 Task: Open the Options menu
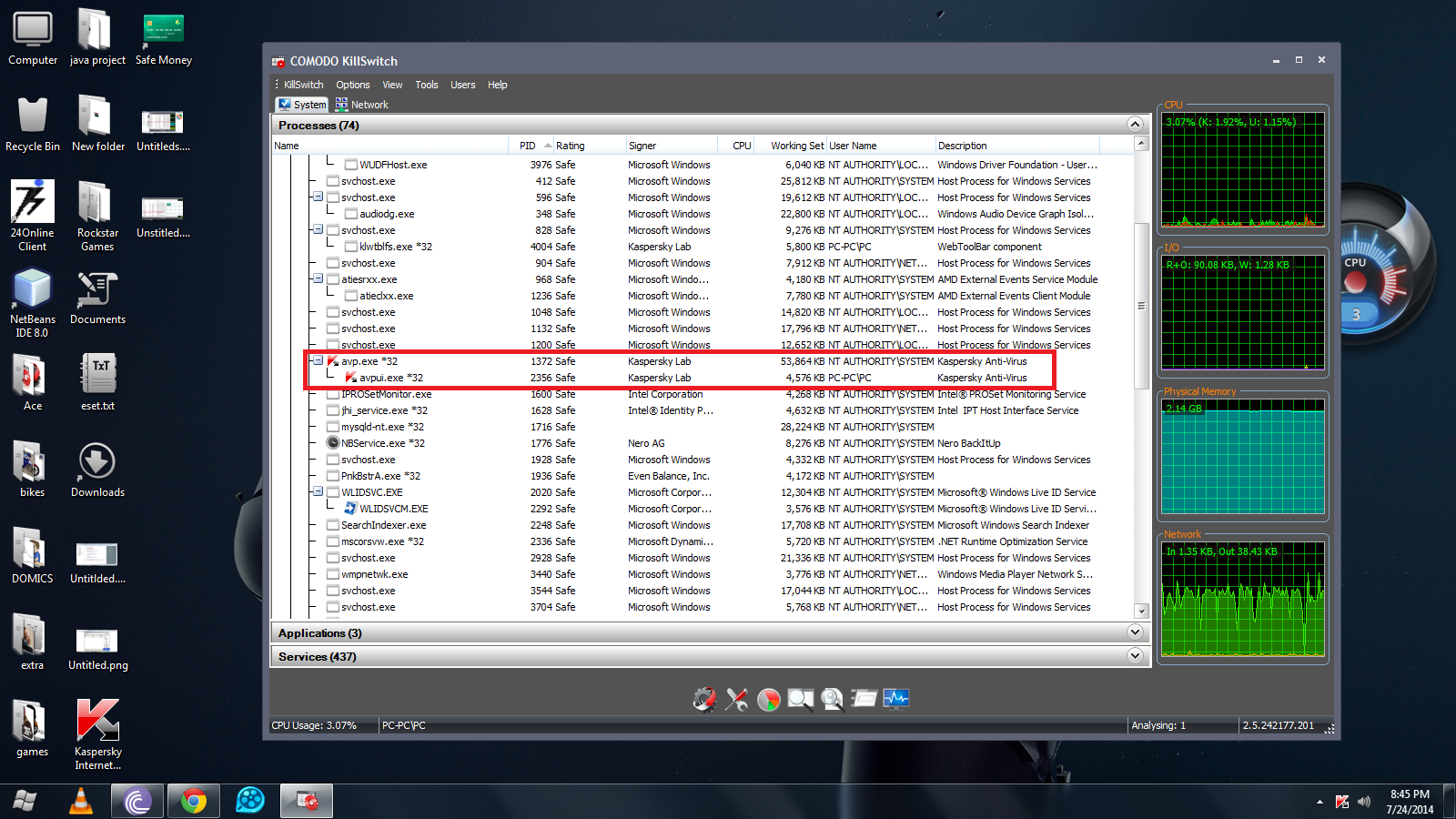[353, 85]
